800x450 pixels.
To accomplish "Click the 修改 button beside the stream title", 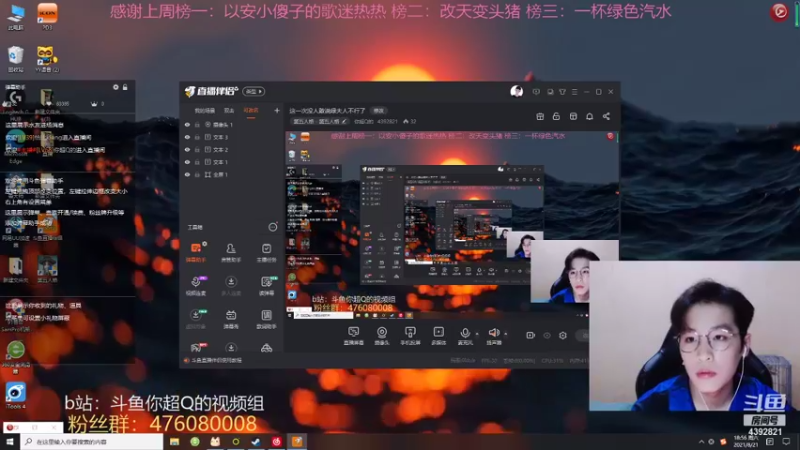I will click(x=379, y=111).
